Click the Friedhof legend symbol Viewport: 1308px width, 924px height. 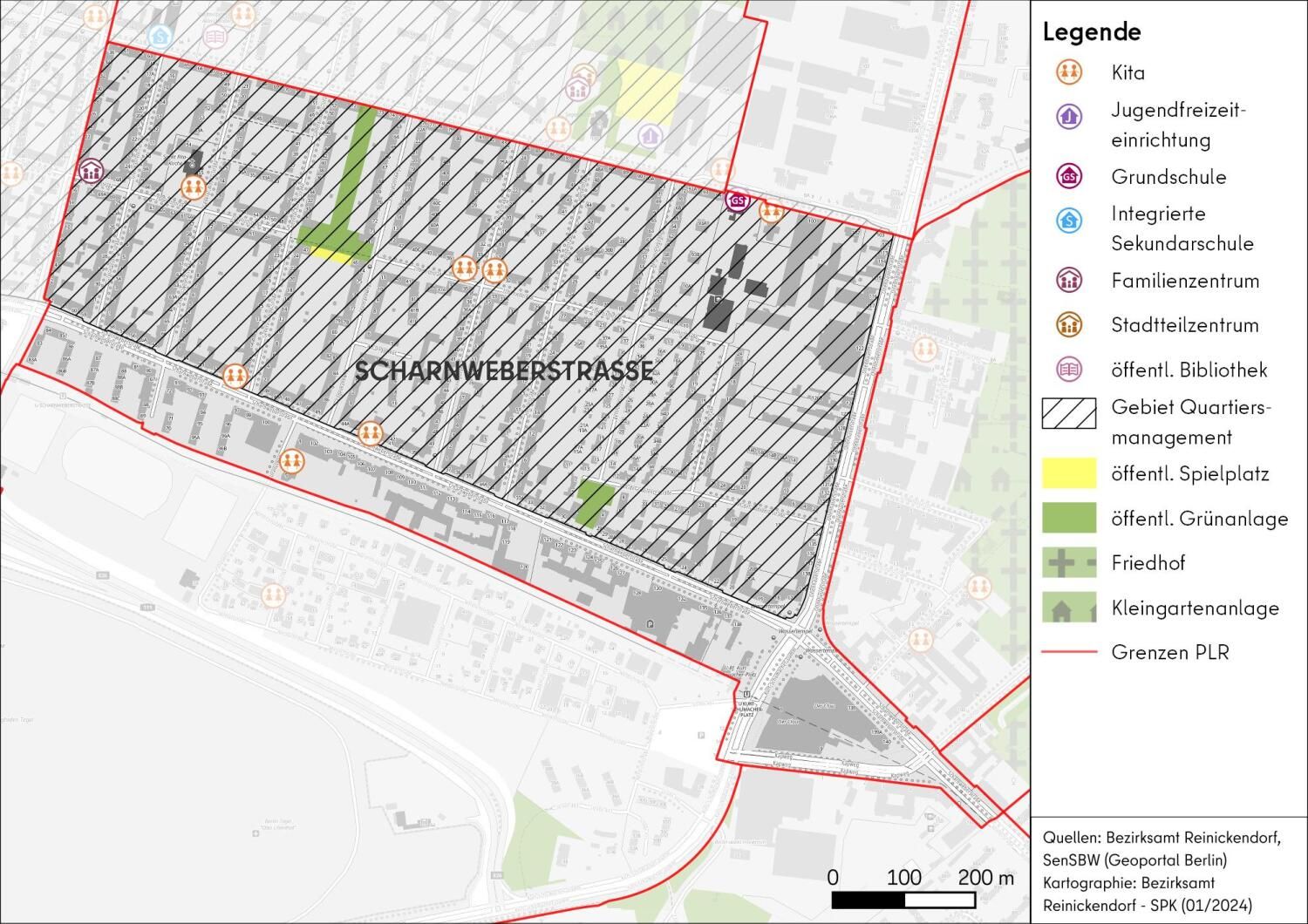point(1069,562)
